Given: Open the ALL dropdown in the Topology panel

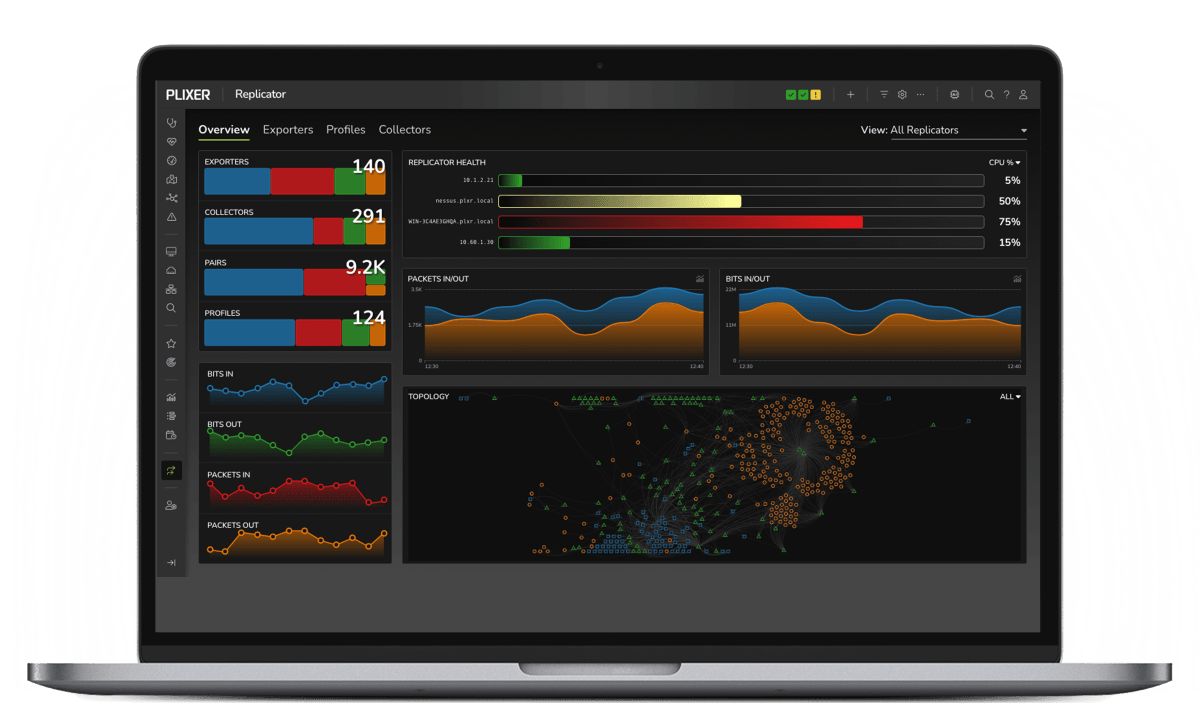Looking at the screenshot, I should [1010, 396].
